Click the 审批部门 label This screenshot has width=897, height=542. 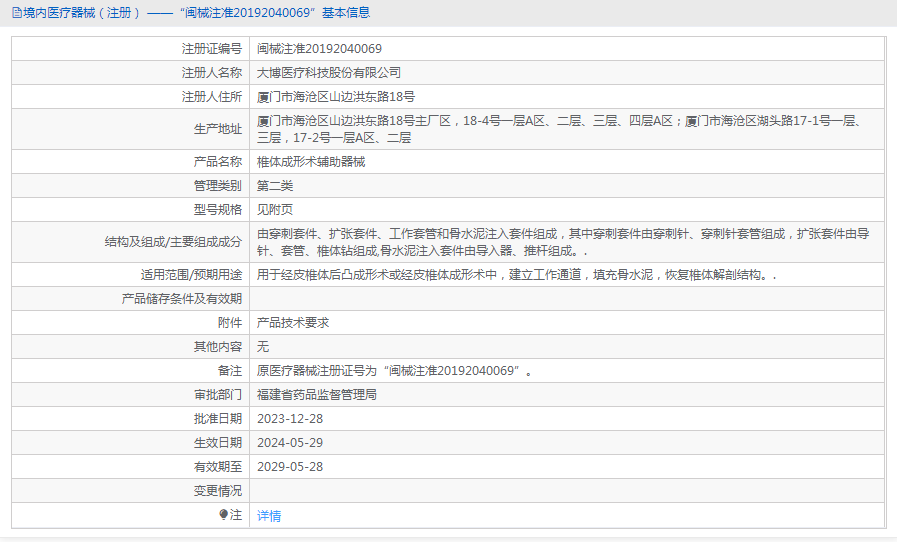click(x=218, y=395)
